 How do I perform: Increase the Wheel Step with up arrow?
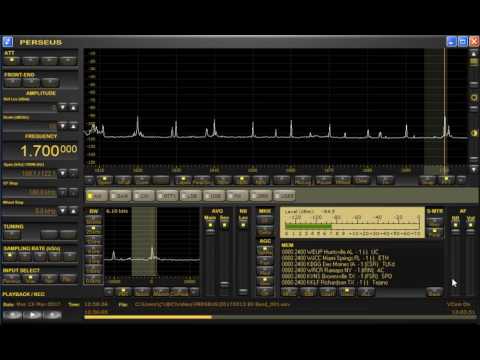point(73,211)
